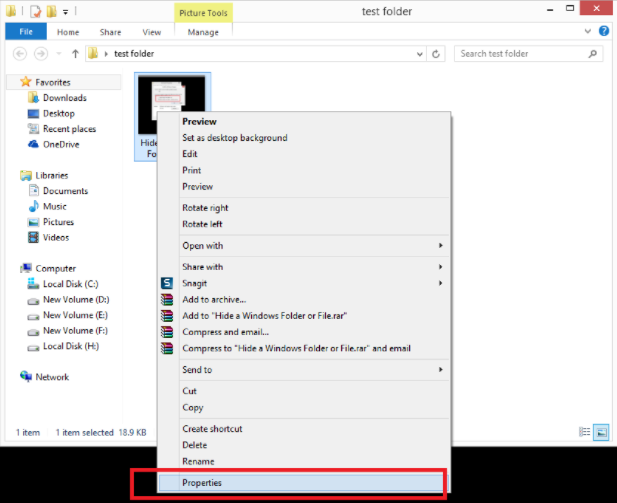Image resolution: width=617 pixels, height=503 pixels.
Task: Switch to details view icon
Action: 585,432
